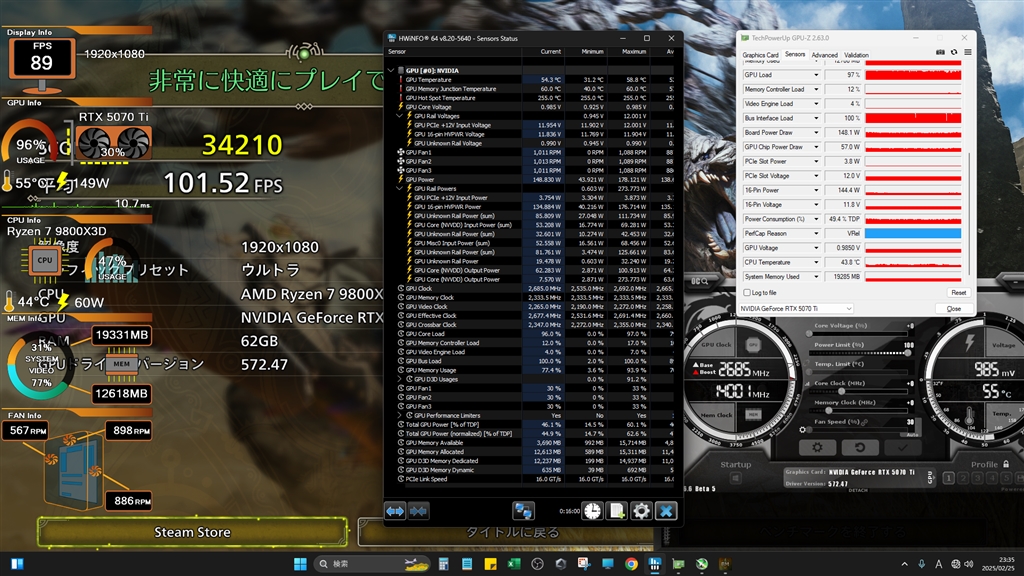
Task: Click the HWiNFO log file icon
Action: (616, 511)
